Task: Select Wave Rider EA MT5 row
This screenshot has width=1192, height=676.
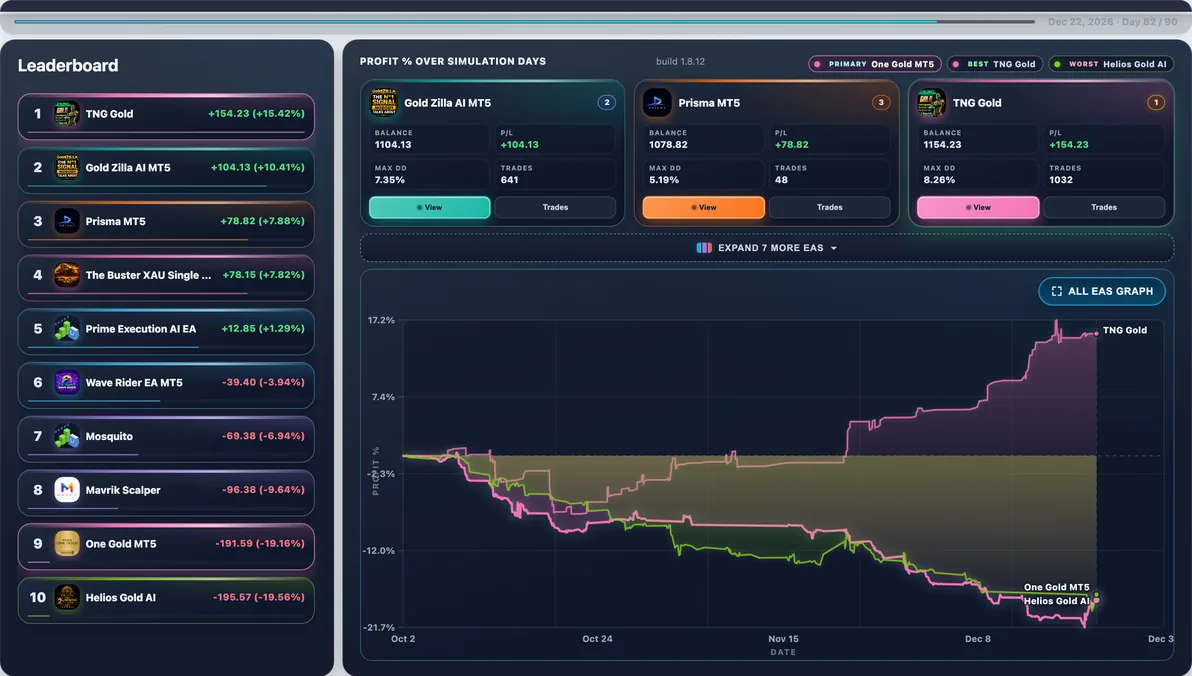Action: [166, 386]
